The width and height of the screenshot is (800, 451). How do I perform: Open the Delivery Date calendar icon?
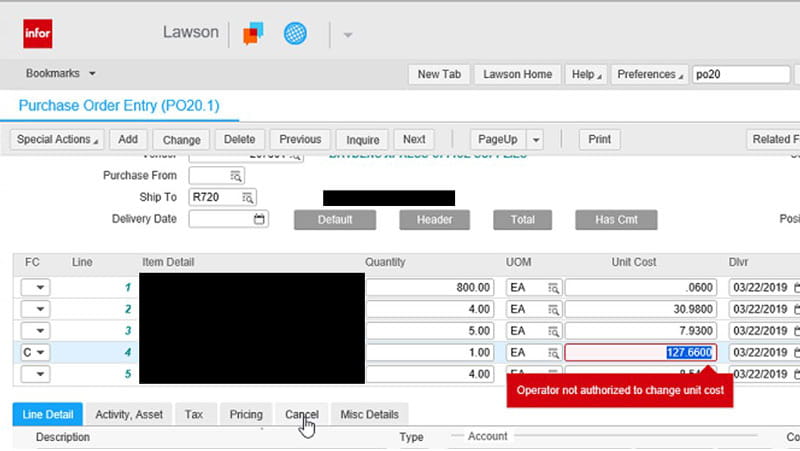click(x=259, y=219)
